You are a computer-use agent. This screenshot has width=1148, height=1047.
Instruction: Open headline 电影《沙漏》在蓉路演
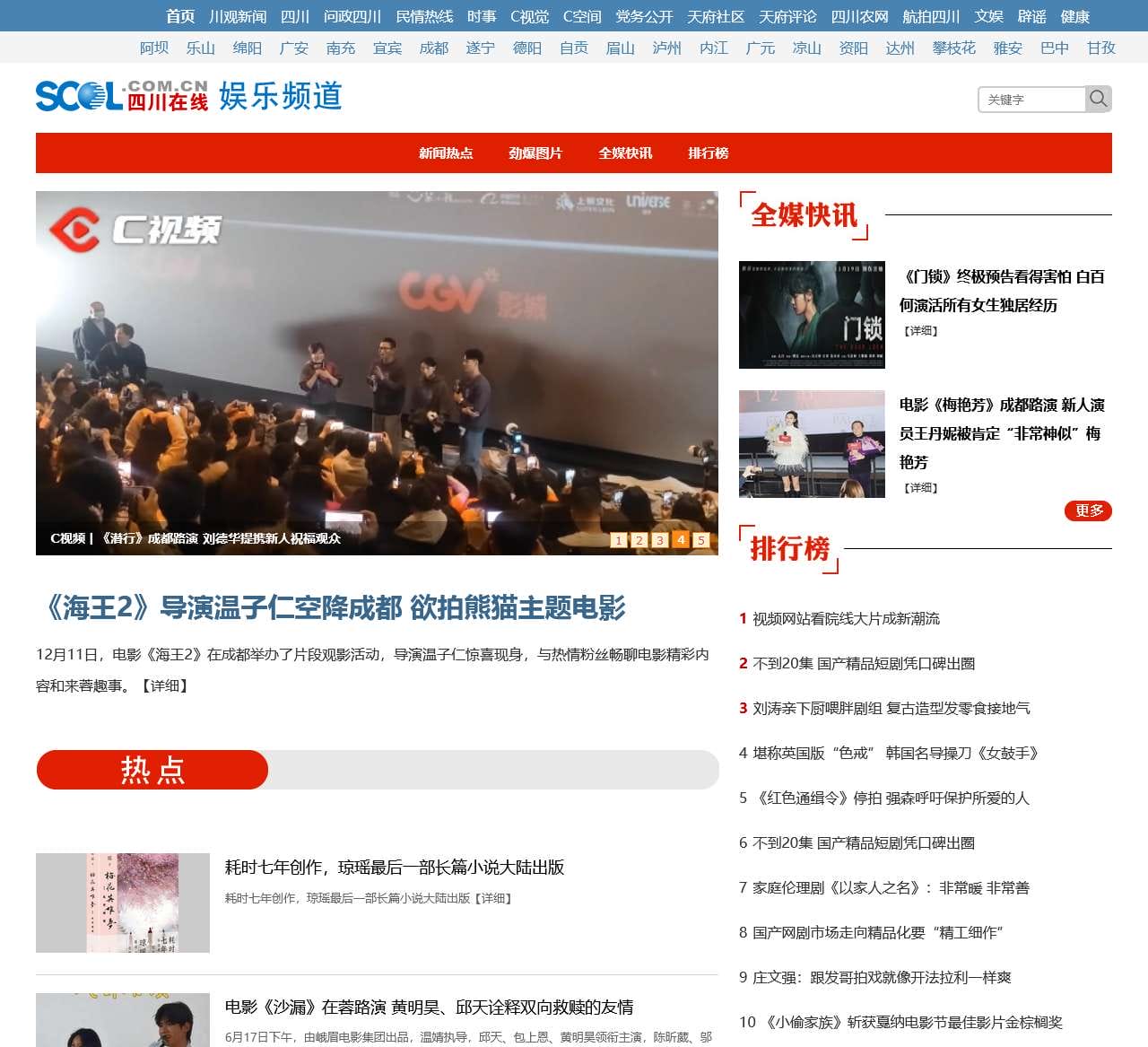(x=429, y=1007)
